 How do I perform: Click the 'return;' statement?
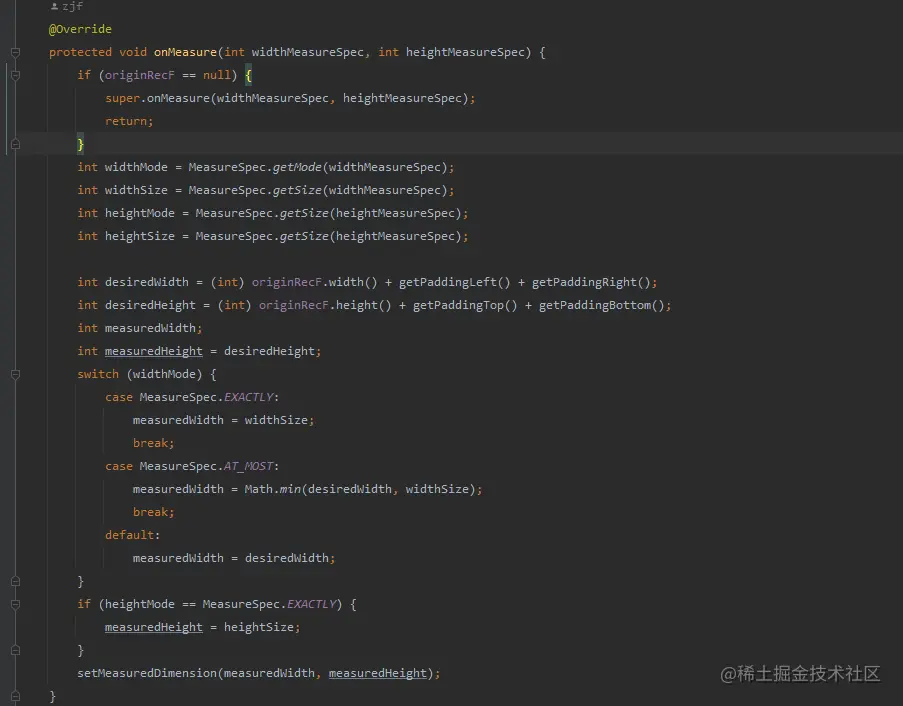(129, 121)
